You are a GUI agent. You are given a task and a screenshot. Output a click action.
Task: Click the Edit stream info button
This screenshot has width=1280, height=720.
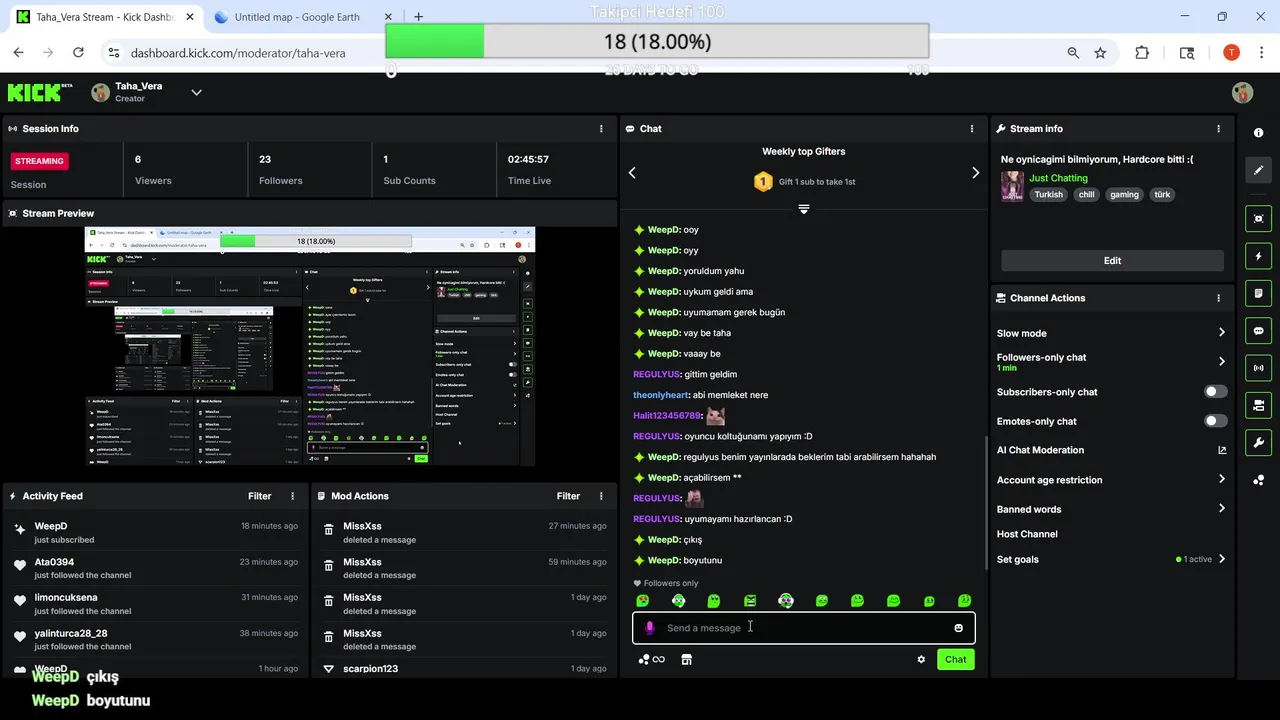coord(1112,260)
